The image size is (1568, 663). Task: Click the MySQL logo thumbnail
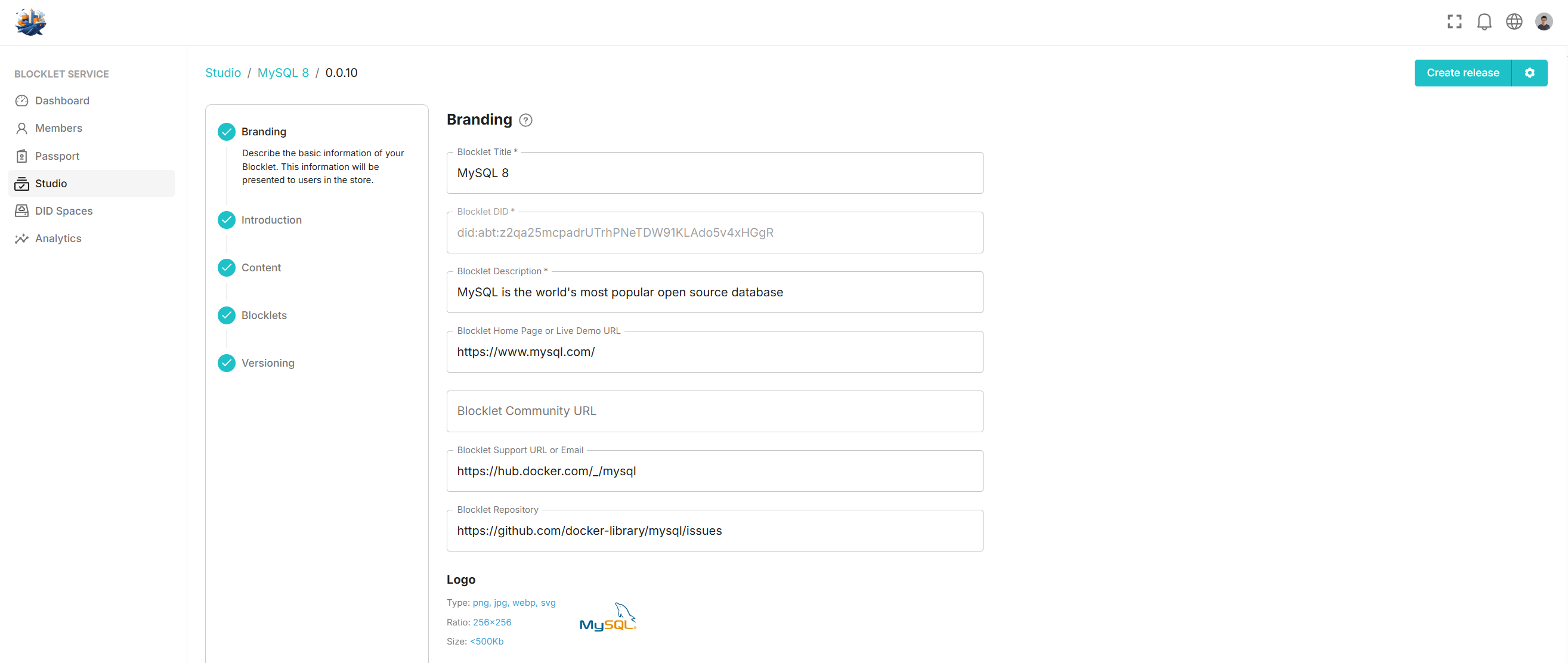(608, 618)
